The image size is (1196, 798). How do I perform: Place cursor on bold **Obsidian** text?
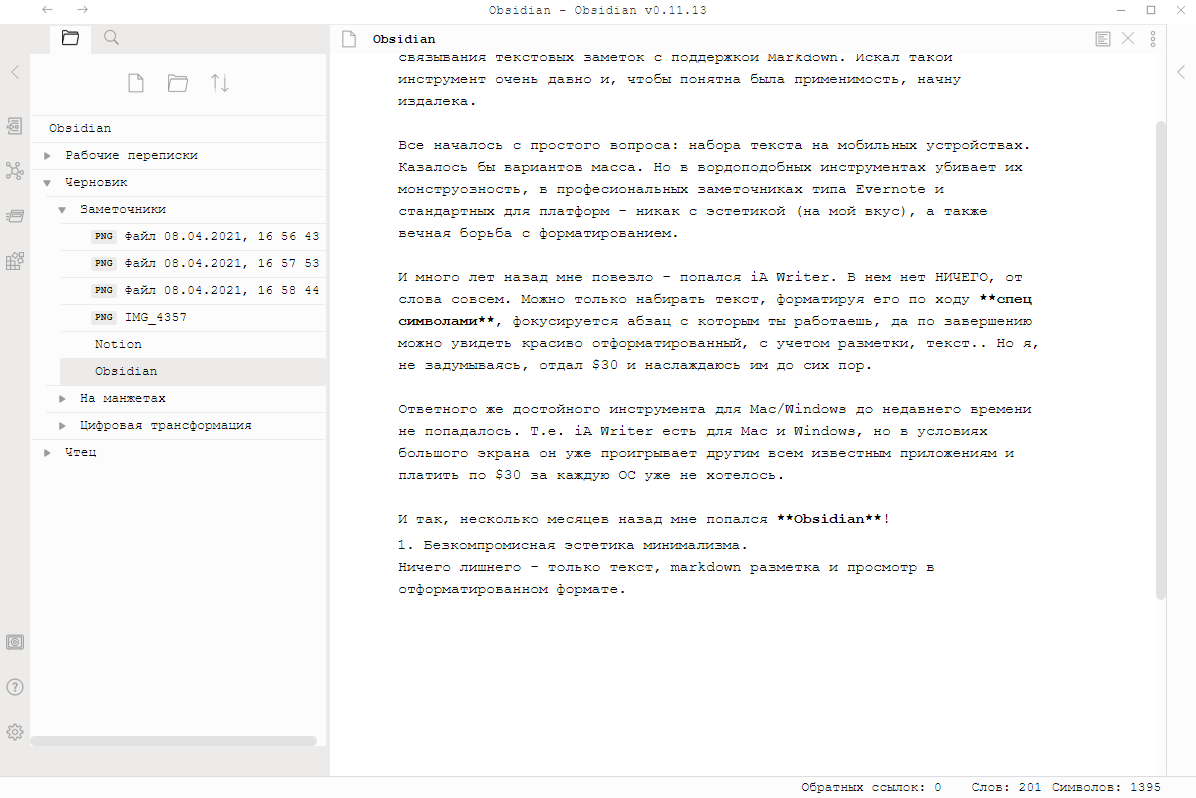coord(830,519)
